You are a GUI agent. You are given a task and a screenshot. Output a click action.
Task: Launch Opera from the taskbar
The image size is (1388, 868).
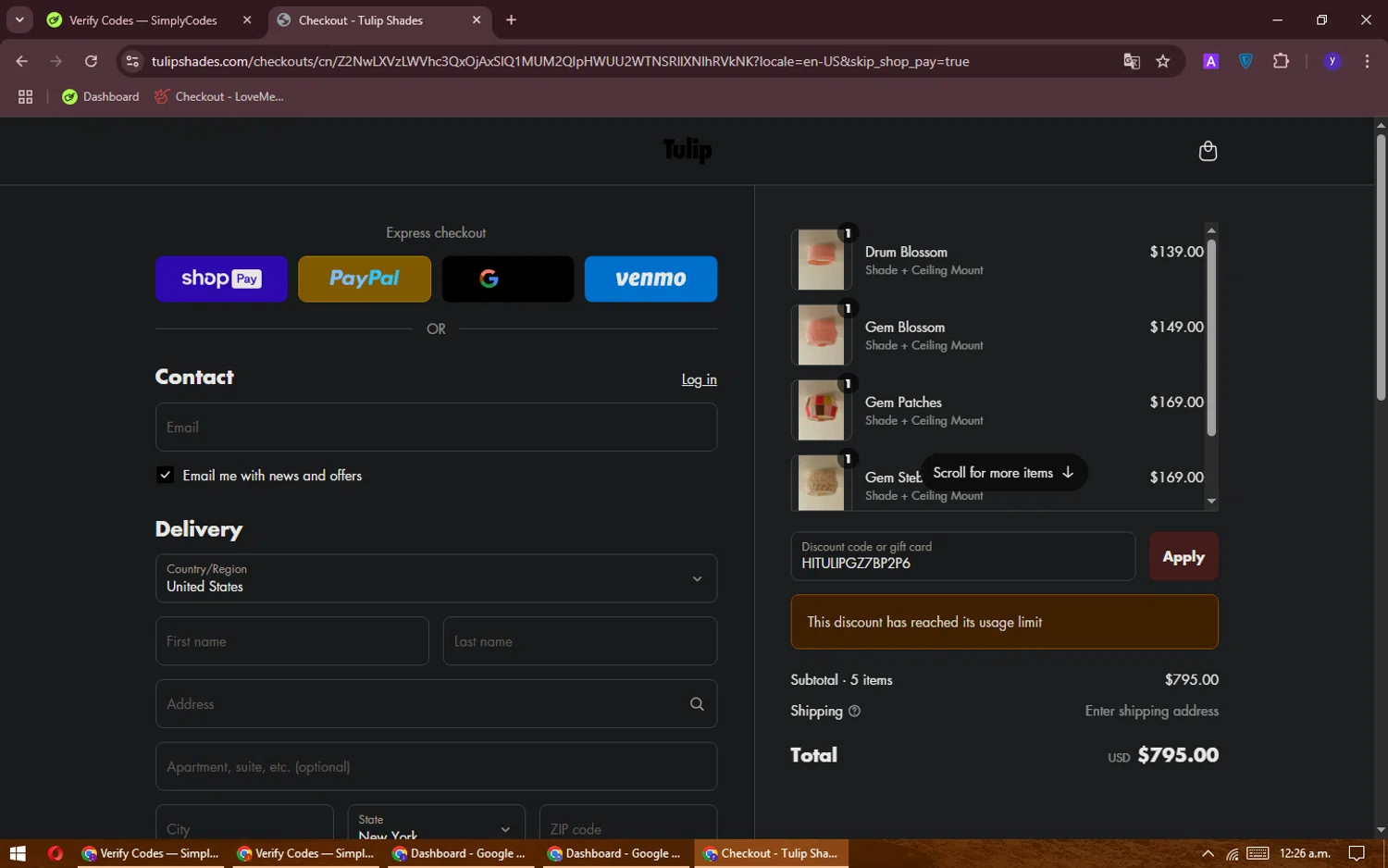coord(56,853)
